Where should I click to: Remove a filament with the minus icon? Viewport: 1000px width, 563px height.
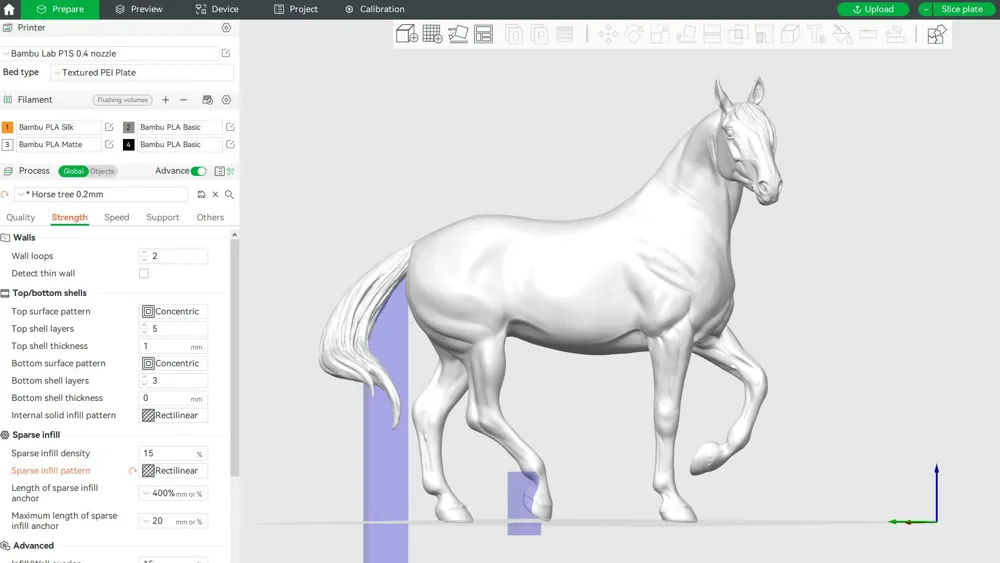point(184,99)
